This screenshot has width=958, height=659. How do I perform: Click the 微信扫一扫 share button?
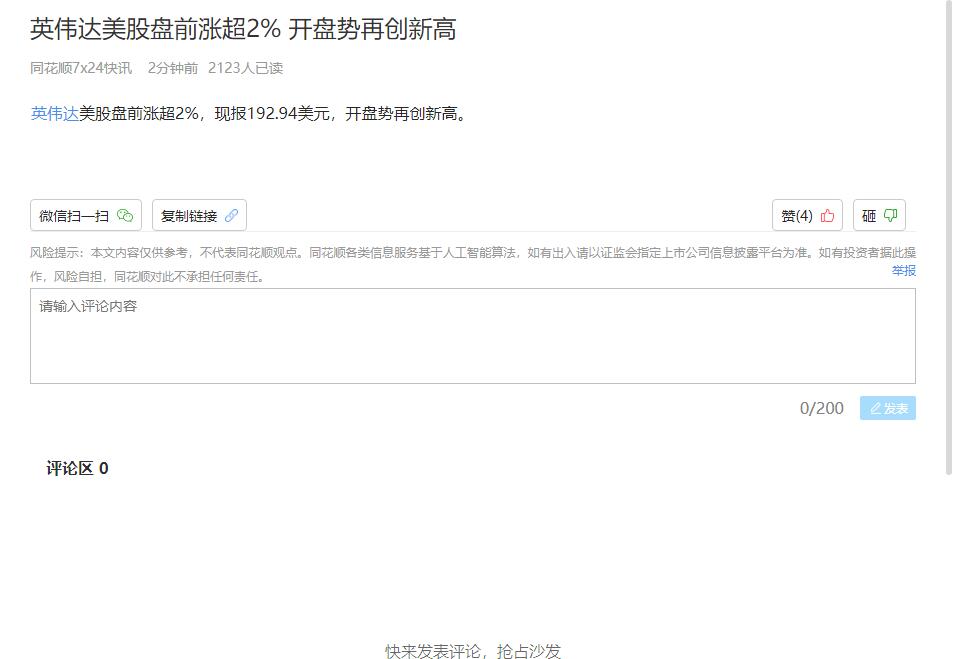[86, 216]
